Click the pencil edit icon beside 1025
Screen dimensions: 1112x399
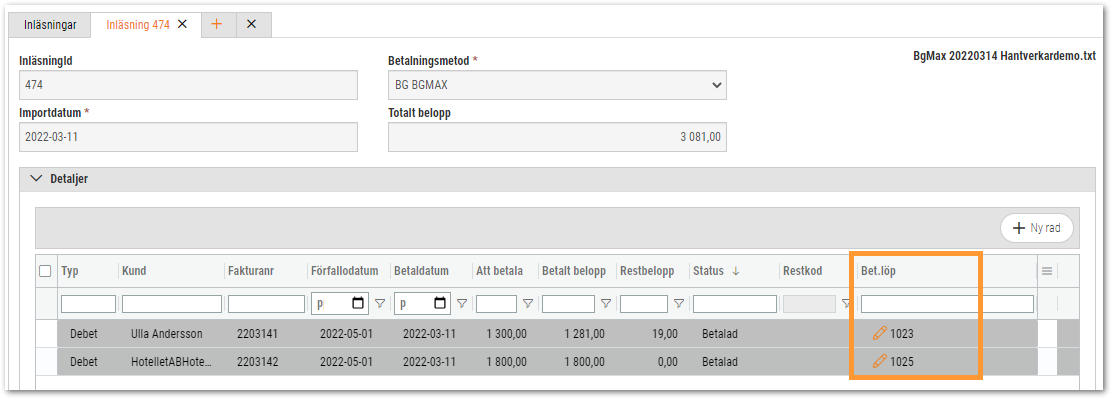879,361
